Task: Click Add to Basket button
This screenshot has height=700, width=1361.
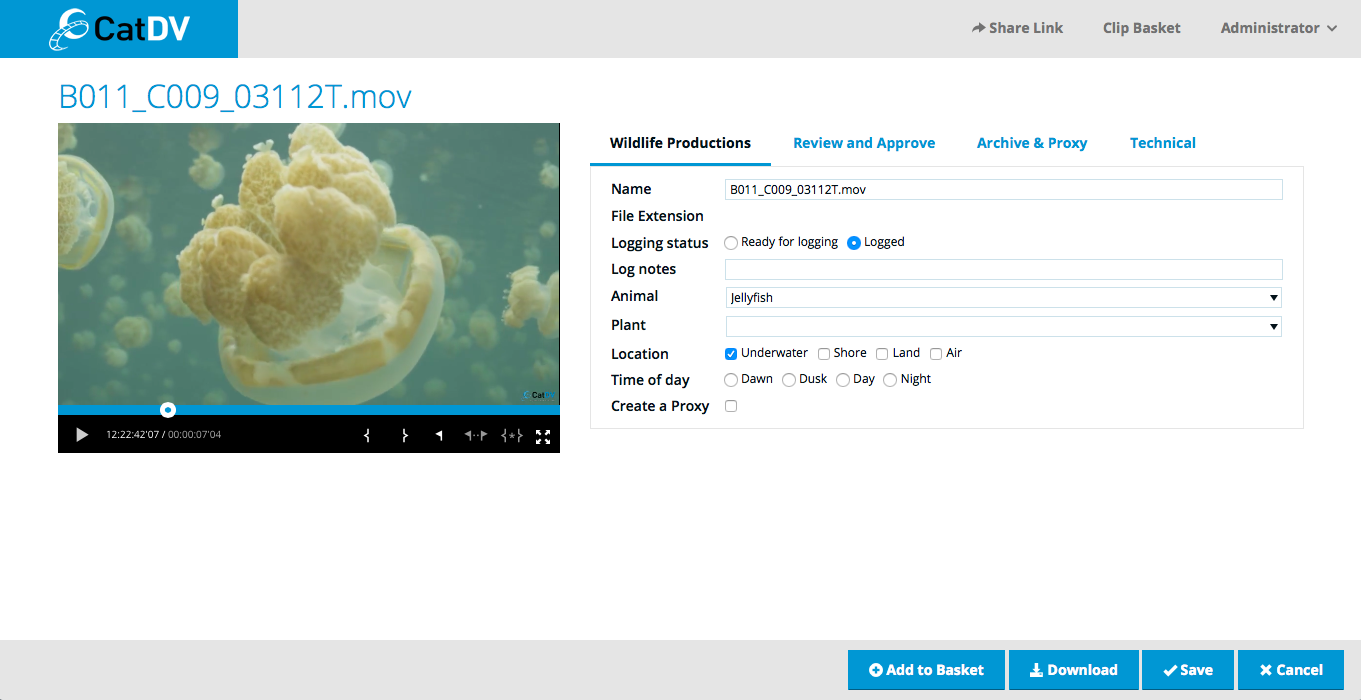Action: pos(926,670)
